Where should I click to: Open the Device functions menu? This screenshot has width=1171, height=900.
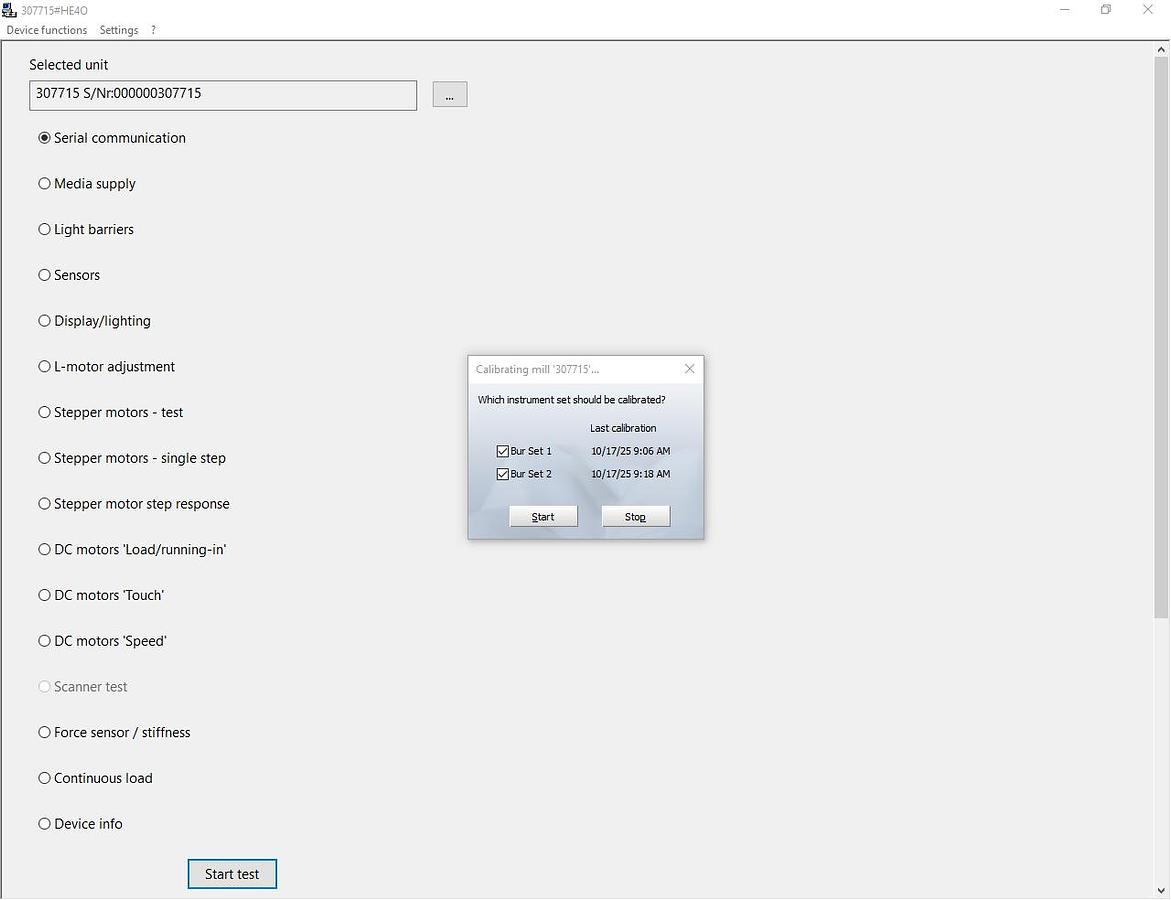point(47,30)
